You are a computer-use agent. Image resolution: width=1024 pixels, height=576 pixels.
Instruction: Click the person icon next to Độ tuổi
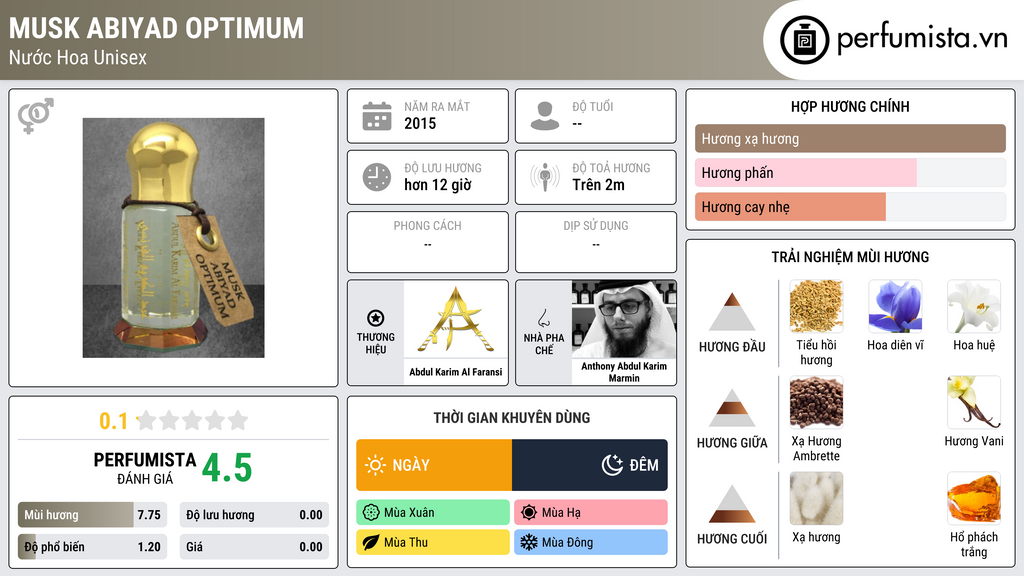(545, 116)
